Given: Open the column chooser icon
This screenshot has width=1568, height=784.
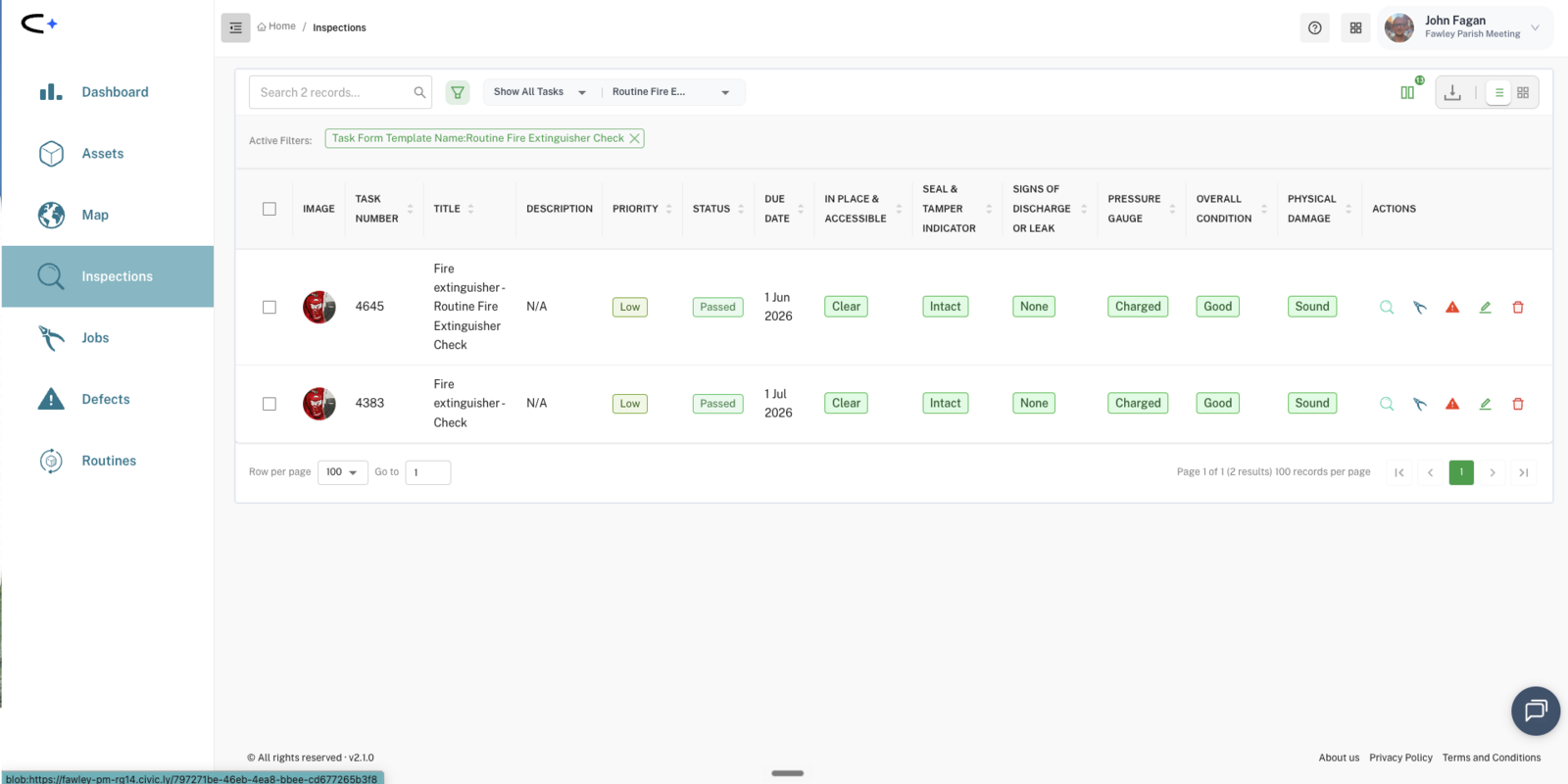Looking at the screenshot, I should (1407, 92).
